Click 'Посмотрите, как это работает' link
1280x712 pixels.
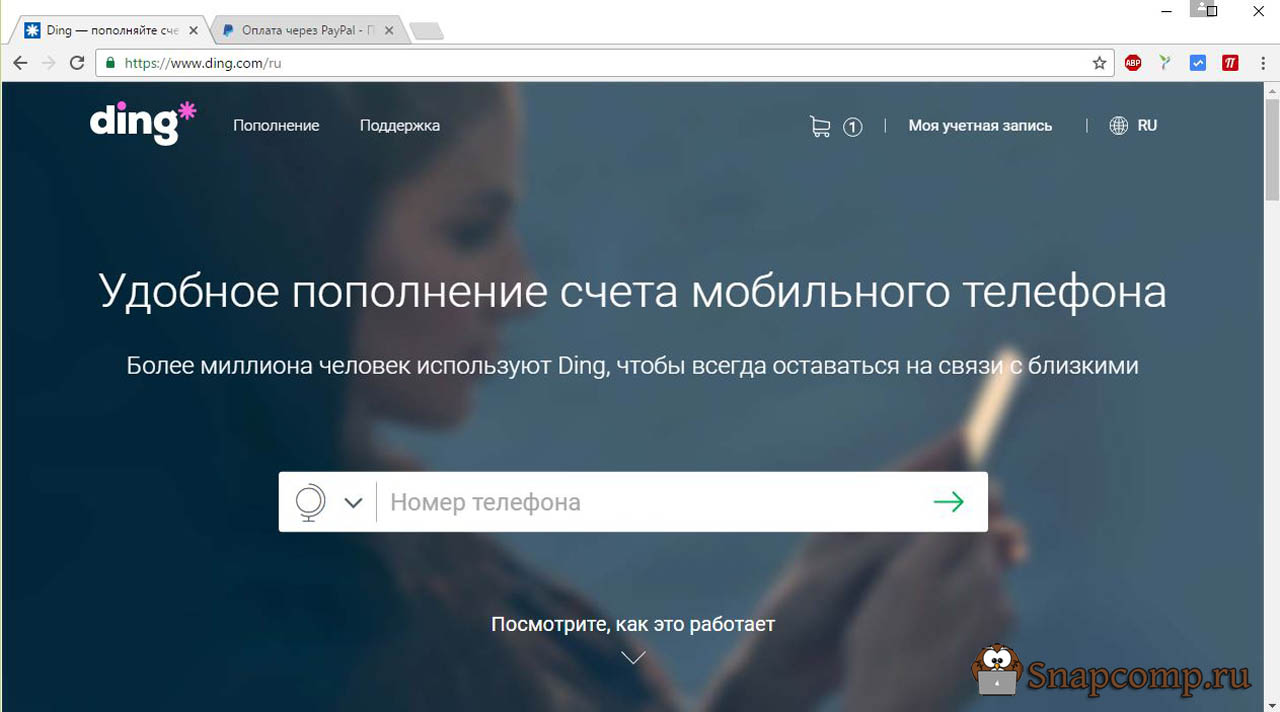(633, 624)
